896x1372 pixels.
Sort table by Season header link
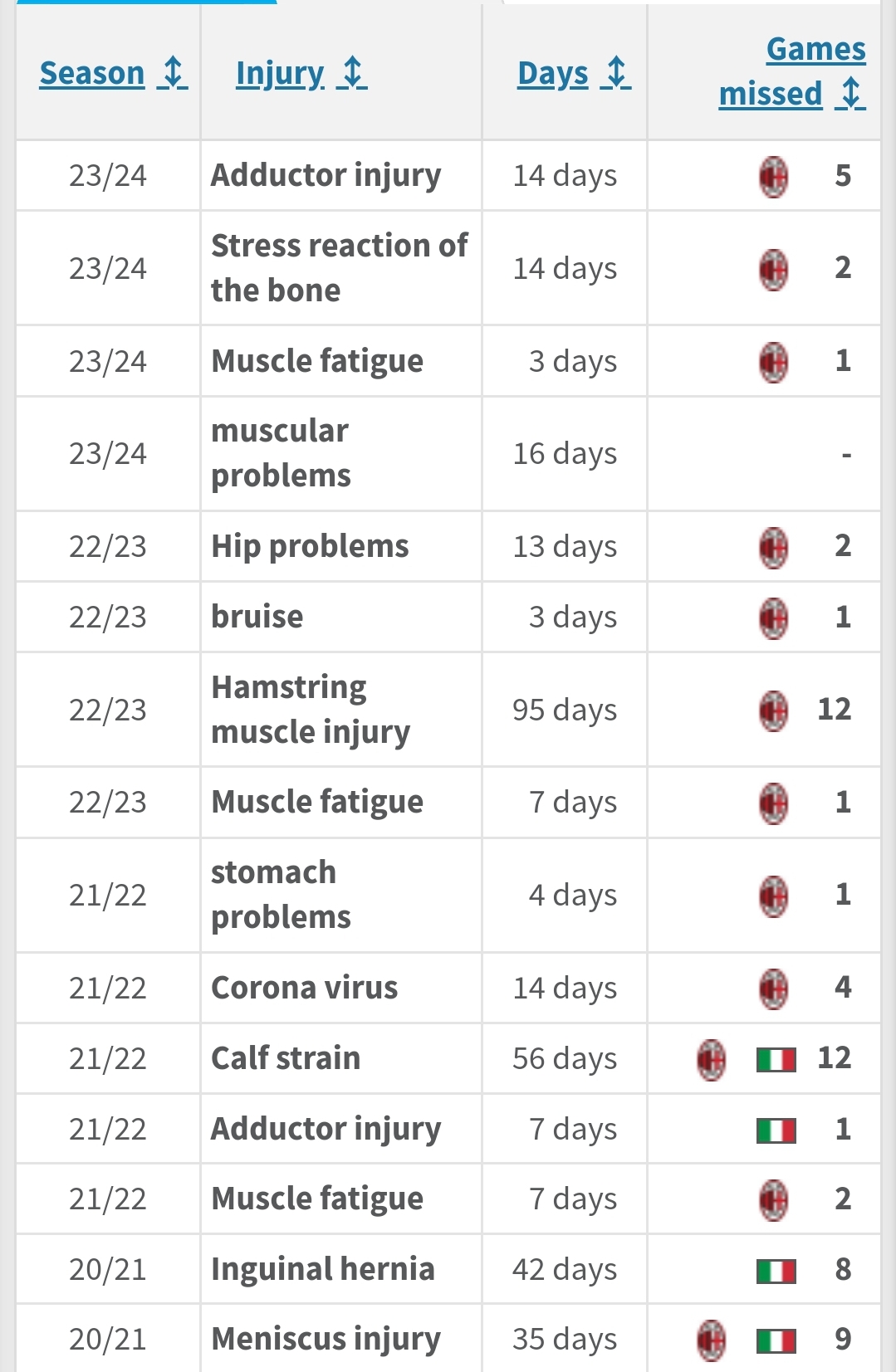pos(92,74)
